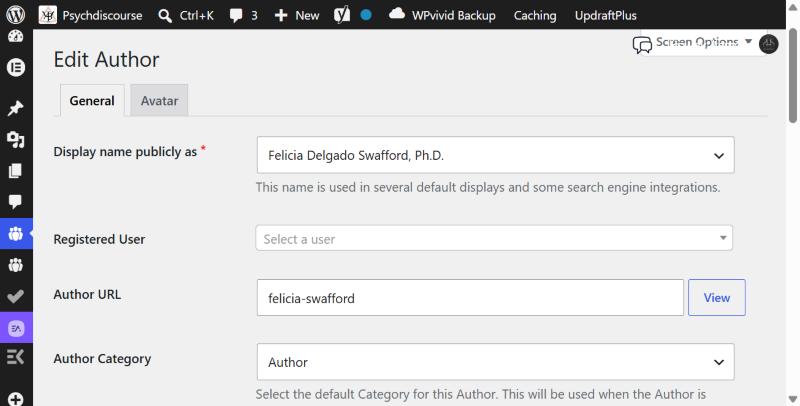Screen dimensions: 800x406
Task: Click the help text about search engine integrations
Action: click(488, 187)
